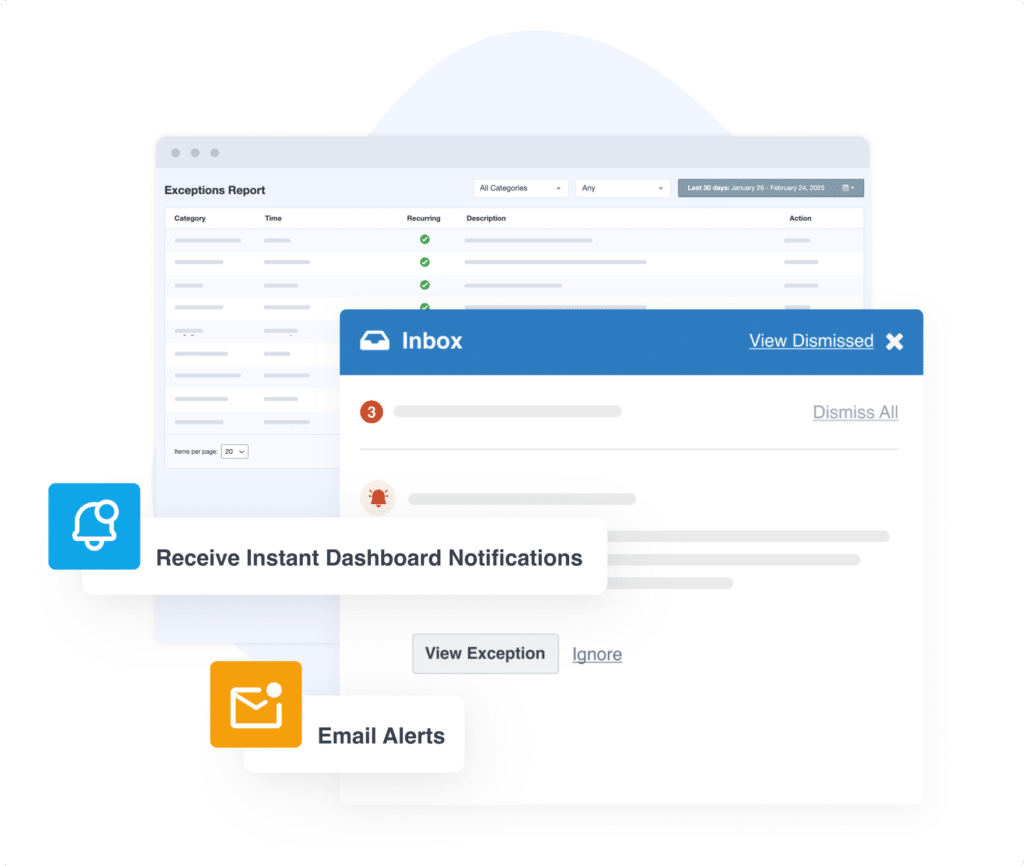Click the Ignore link
The height and width of the screenshot is (866, 1024).
tap(597, 655)
